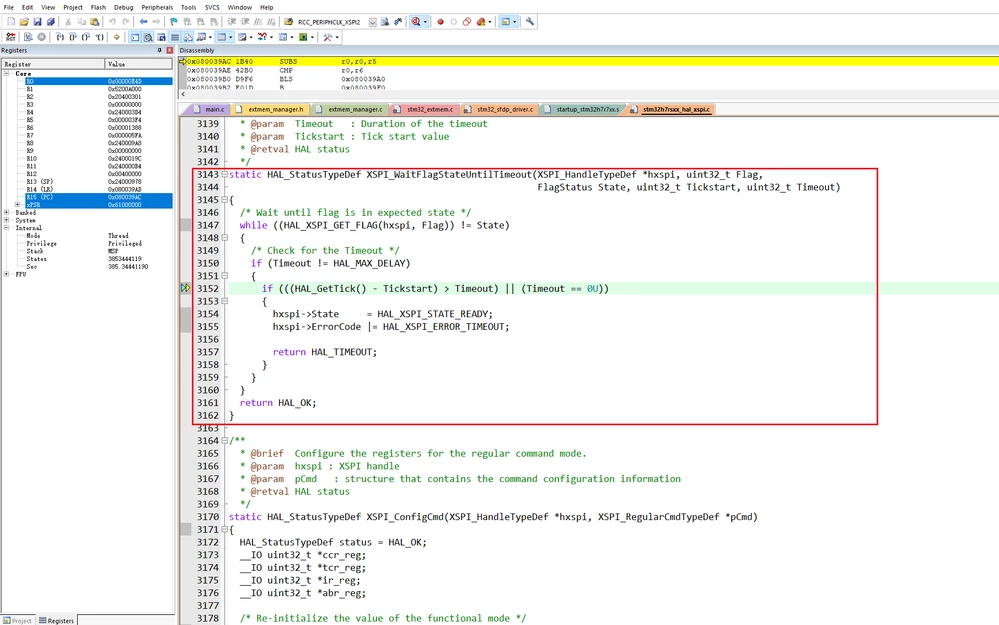Open the Debug menu

tap(124, 7)
